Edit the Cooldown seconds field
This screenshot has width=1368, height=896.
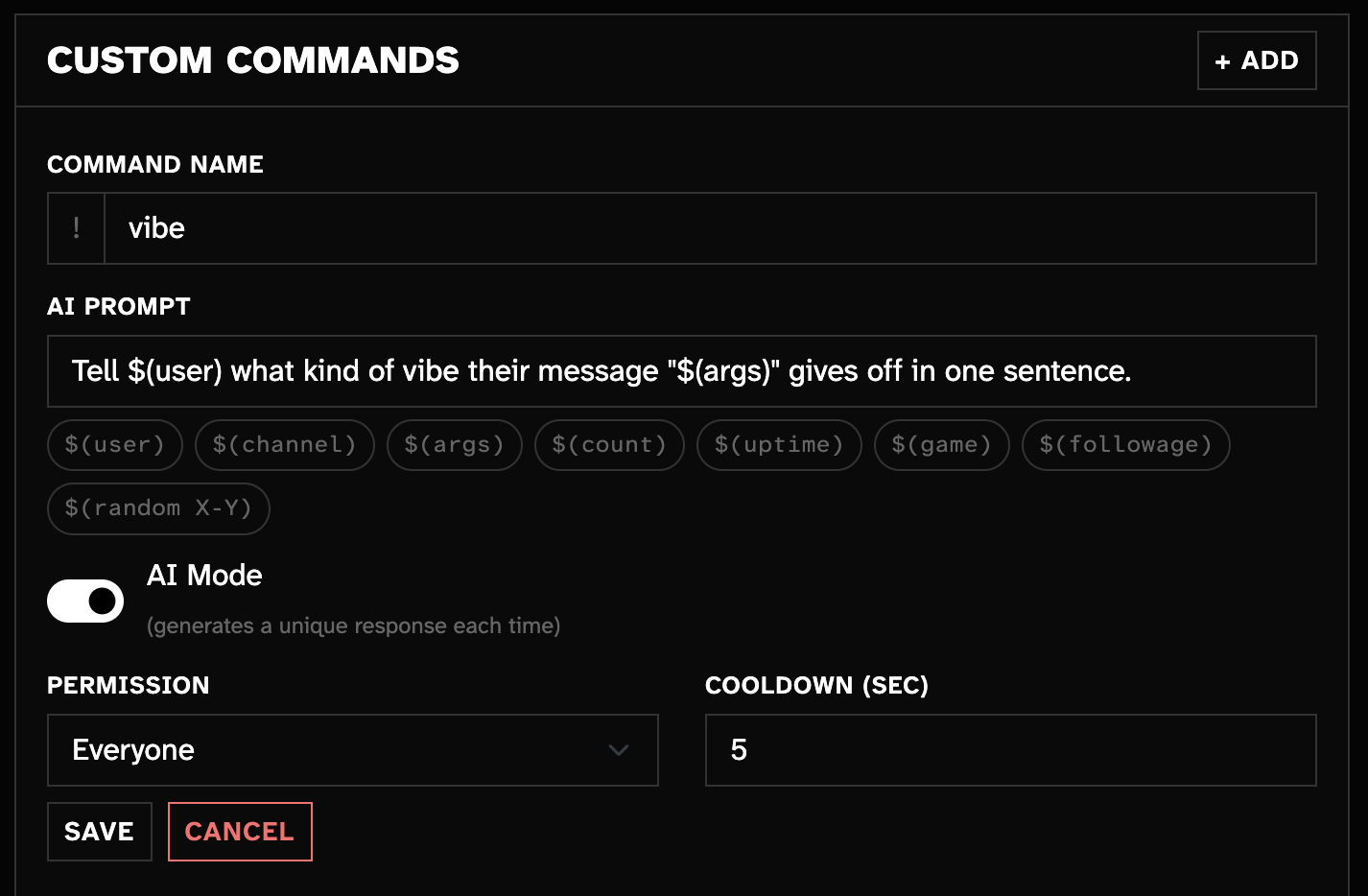click(x=1009, y=750)
